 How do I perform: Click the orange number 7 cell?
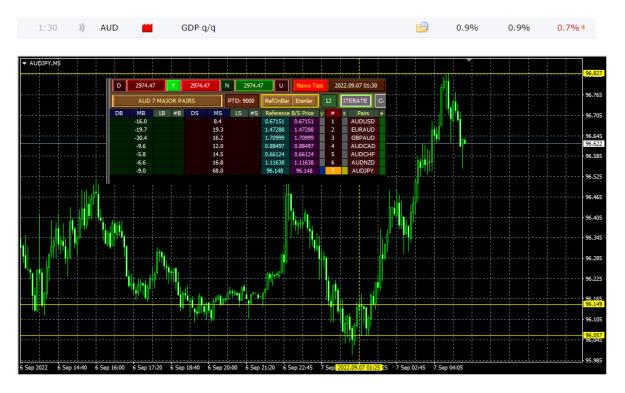click(x=333, y=171)
